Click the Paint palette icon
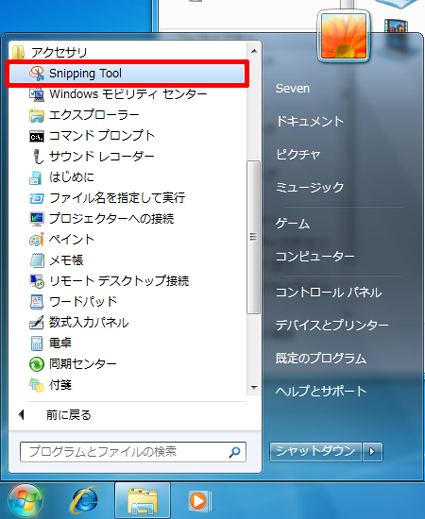The image size is (425, 519). click(x=37, y=239)
